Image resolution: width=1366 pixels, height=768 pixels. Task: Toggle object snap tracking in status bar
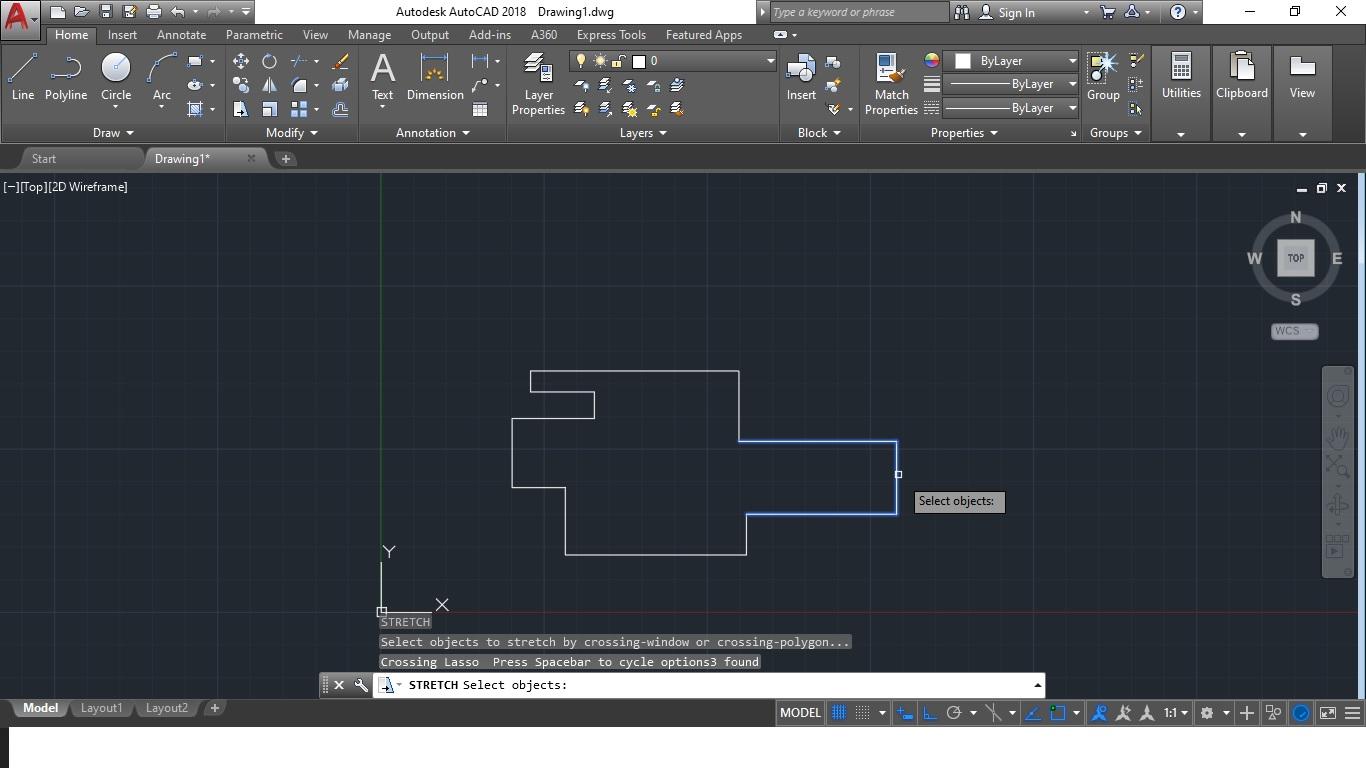point(1033,713)
